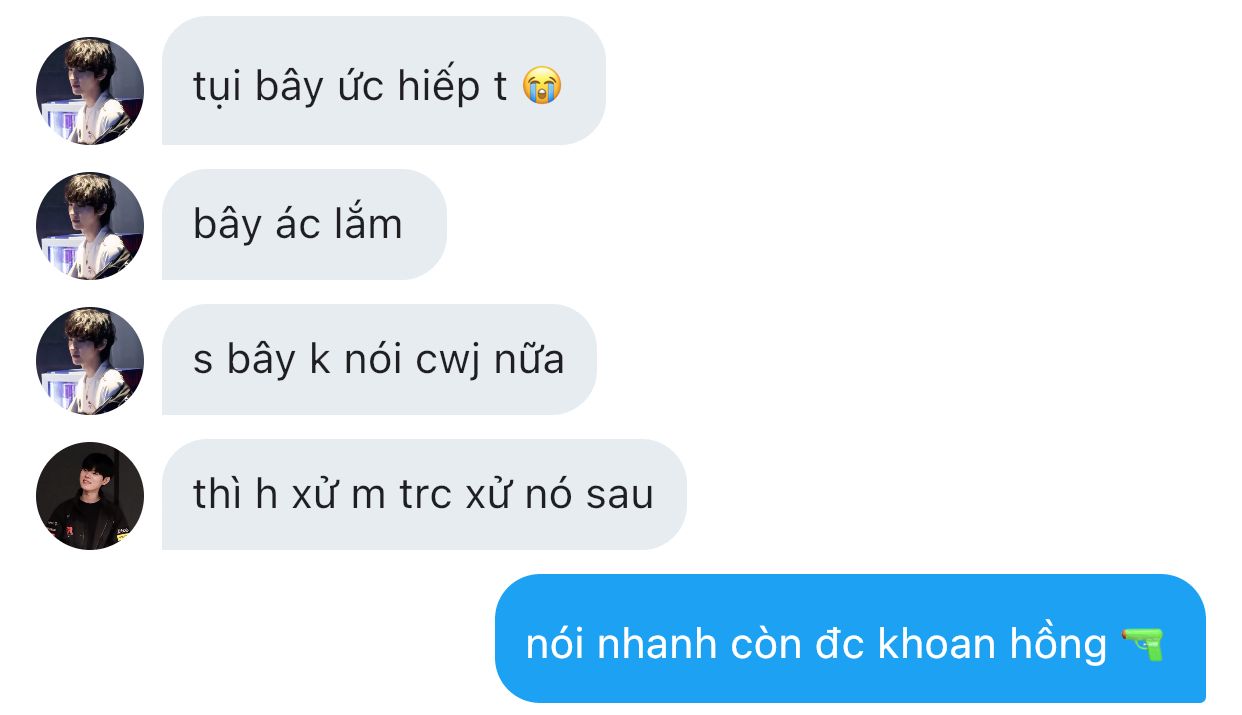Click the crying face emoji
Viewport: 1242px width, 715px height.
coord(542,86)
